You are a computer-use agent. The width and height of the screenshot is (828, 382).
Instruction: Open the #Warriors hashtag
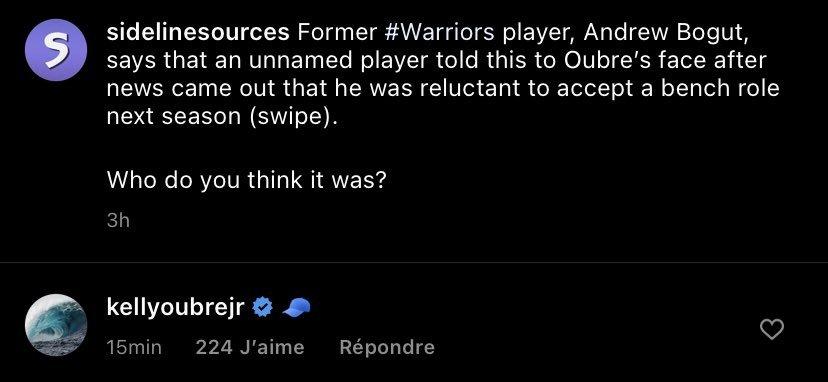(440, 33)
